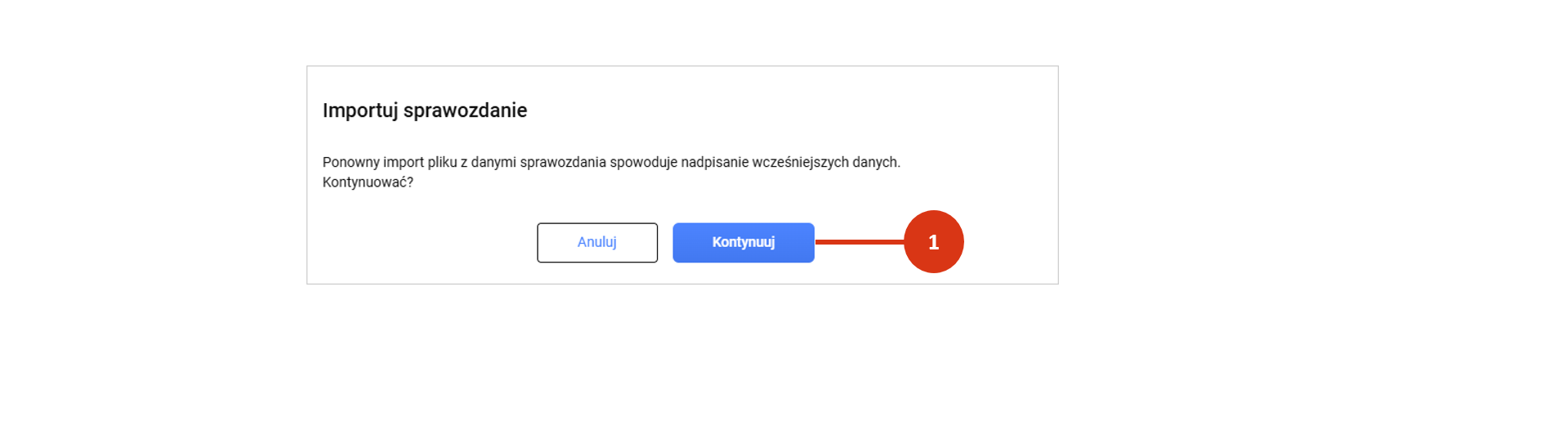This screenshot has height=440, width=1568.
Task: Click the word sprawozdania in the message
Action: 563,162
